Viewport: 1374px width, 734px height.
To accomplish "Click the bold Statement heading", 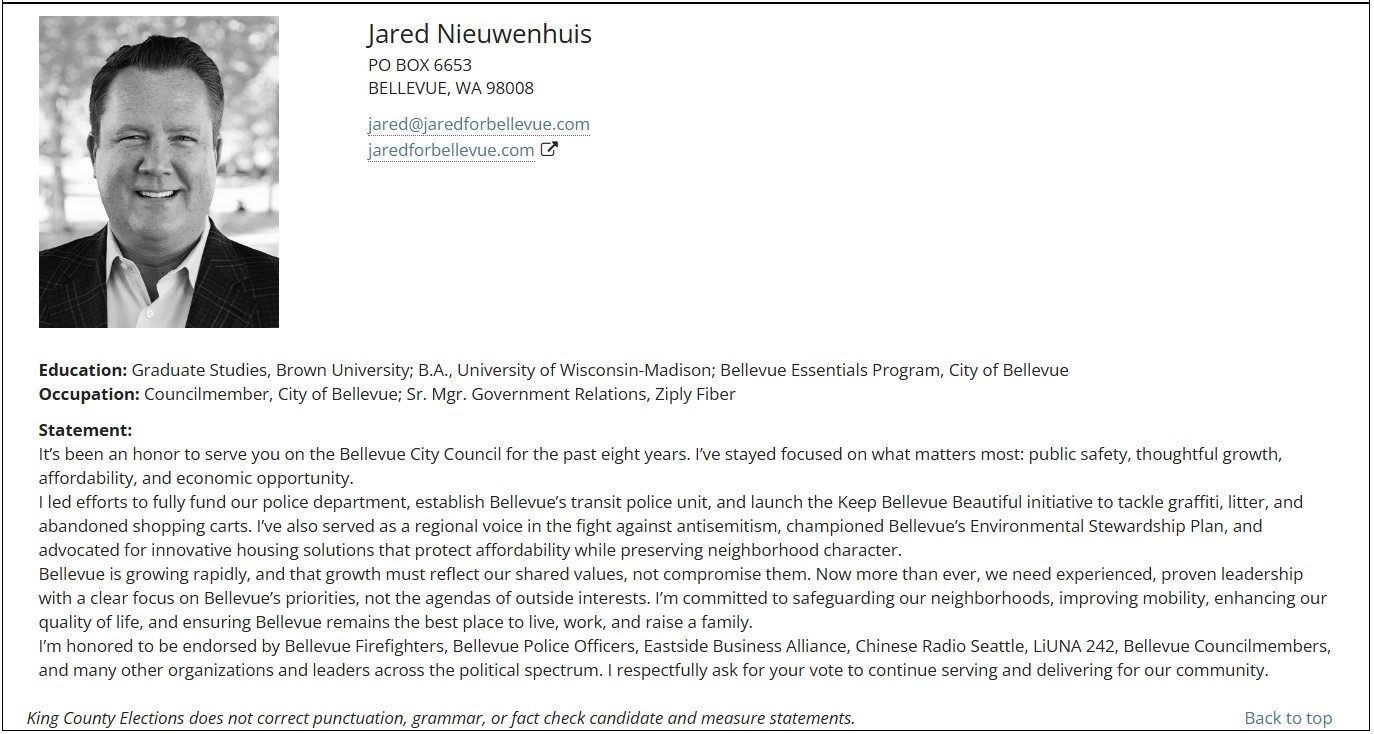I will [x=85, y=430].
